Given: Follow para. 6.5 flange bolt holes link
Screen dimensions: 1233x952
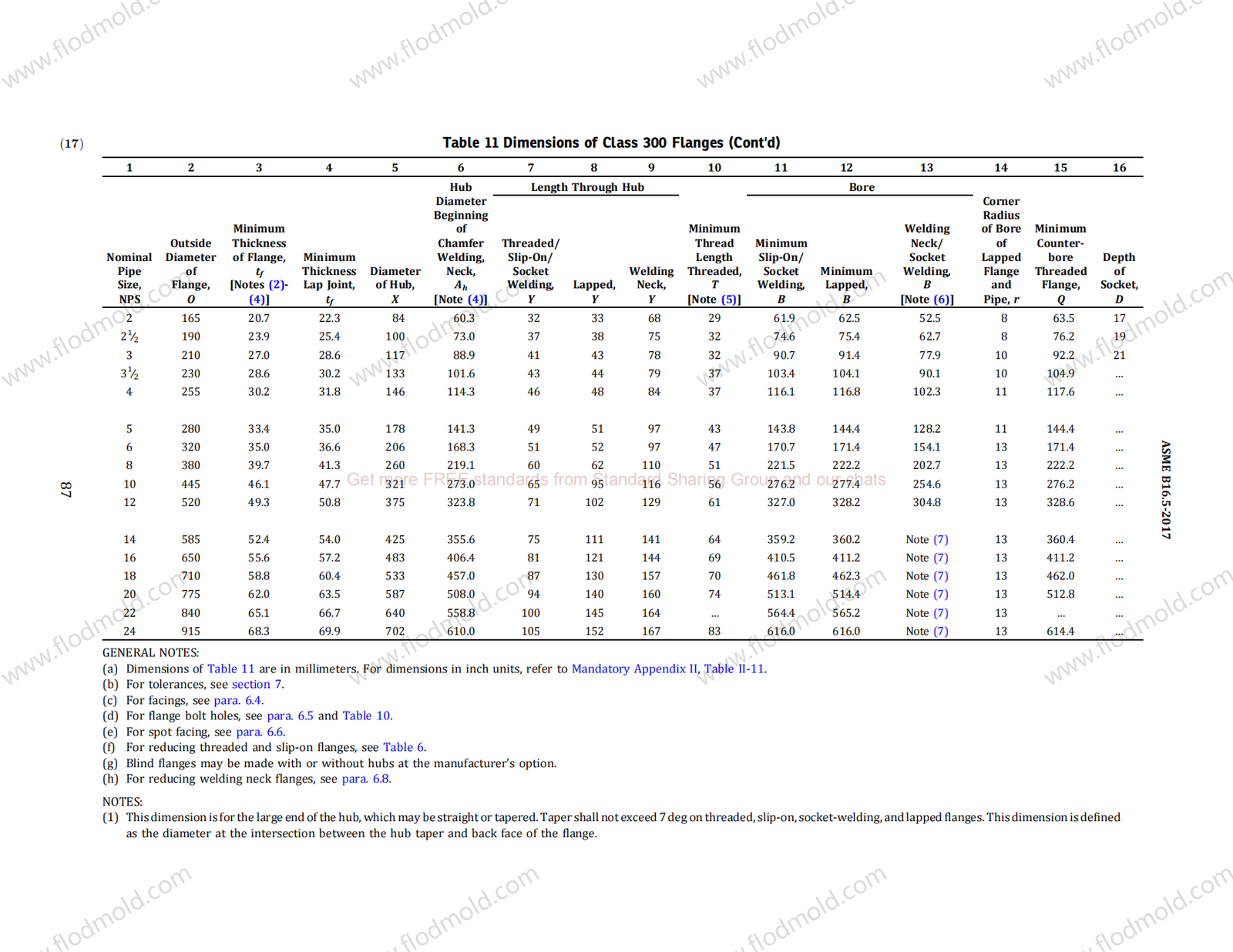Looking at the screenshot, I should (x=290, y=716).
